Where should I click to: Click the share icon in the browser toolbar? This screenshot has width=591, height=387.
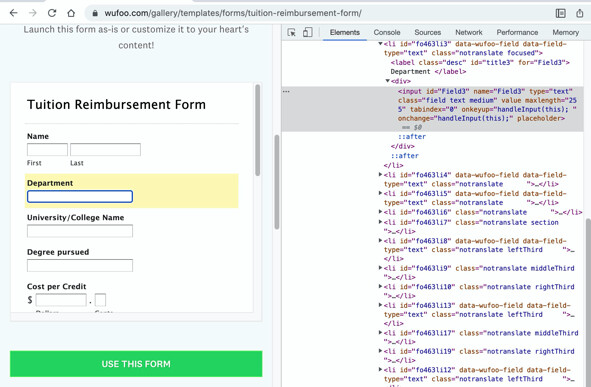click(580, 13)
